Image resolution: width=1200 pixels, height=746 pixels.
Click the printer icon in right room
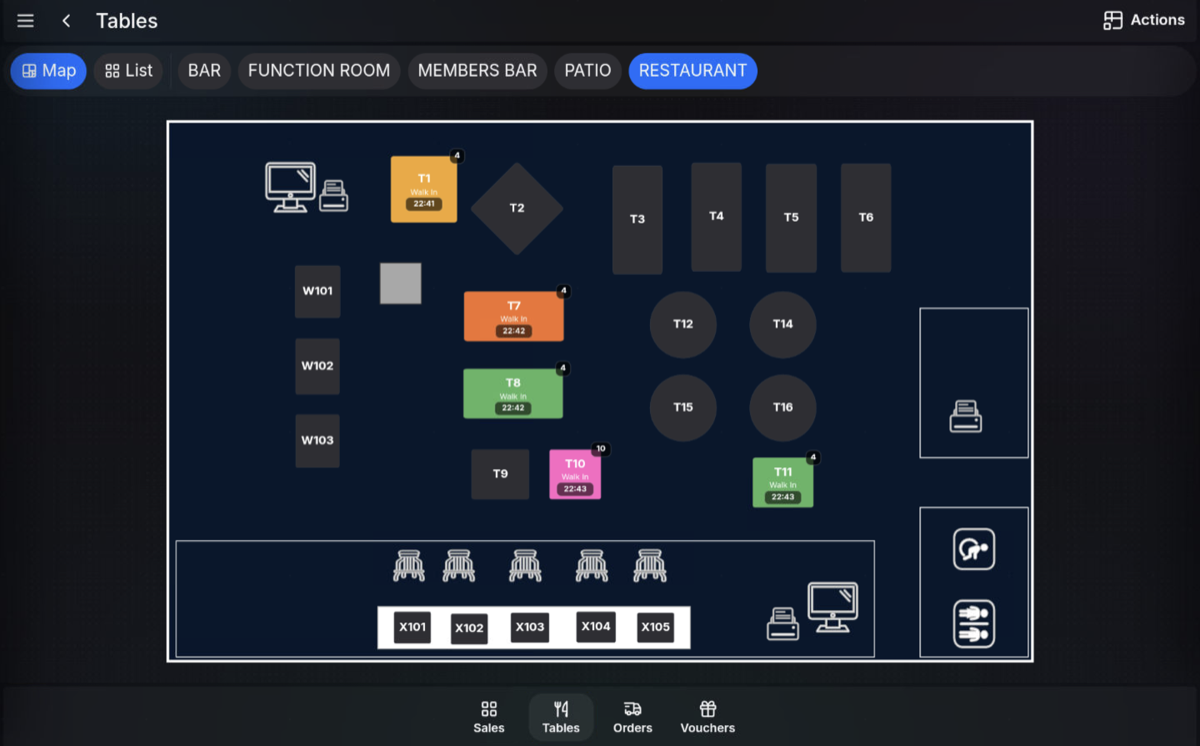pyautogui.click(x=966, y=416)
